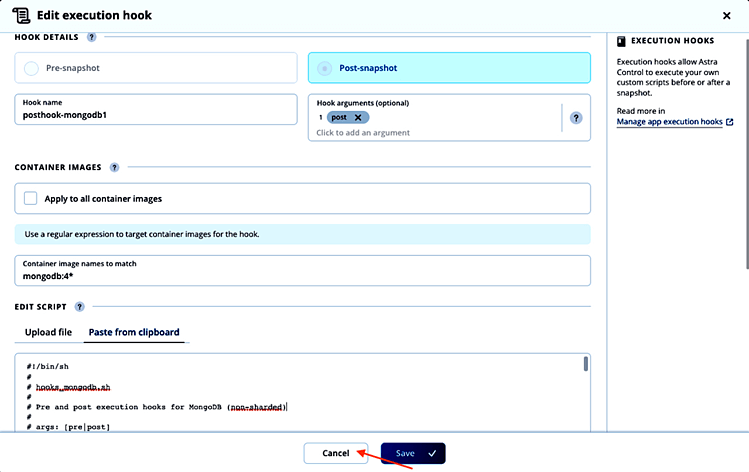
Task: Click the Container Images help icon
Action: click(x=114, y=167)
